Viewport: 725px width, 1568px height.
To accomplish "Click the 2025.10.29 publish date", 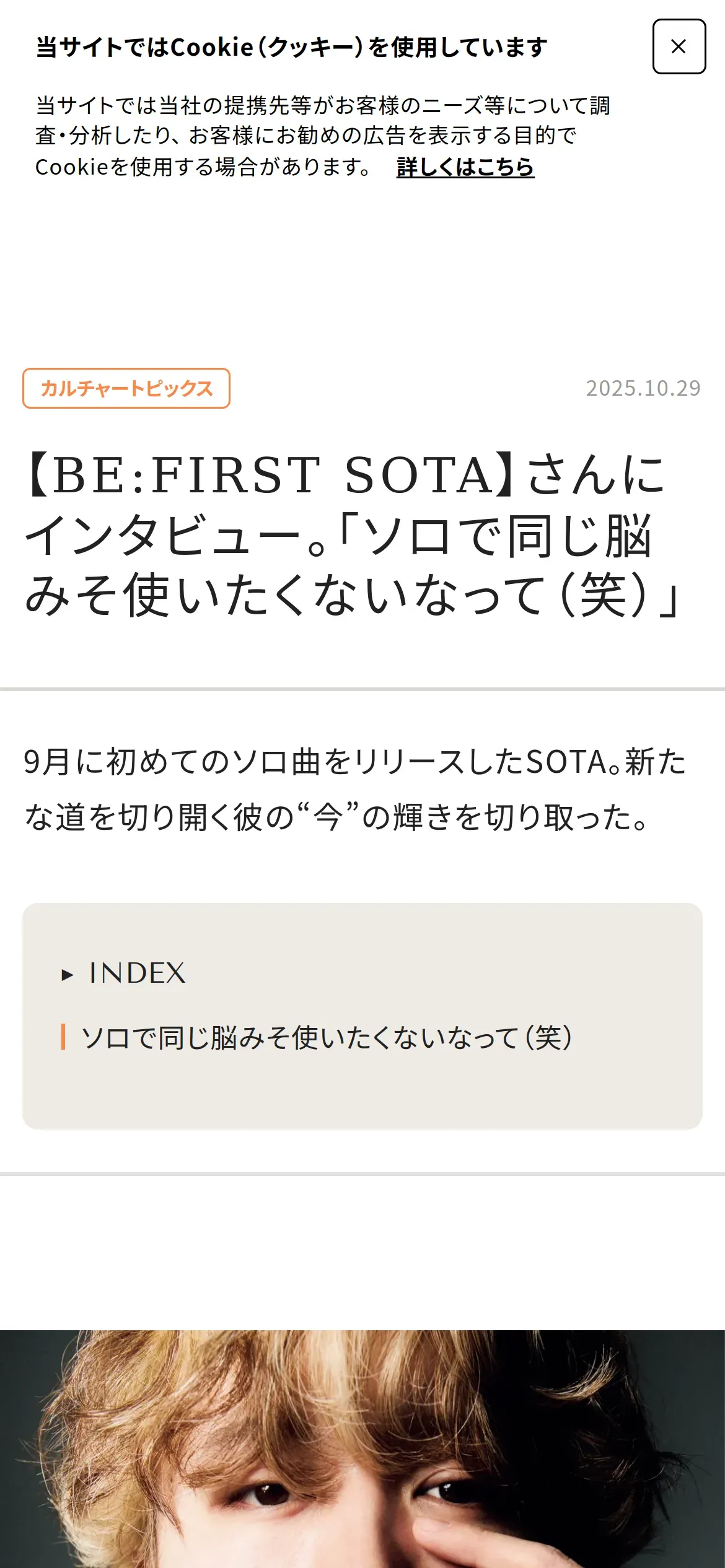I will pos(643,388).
